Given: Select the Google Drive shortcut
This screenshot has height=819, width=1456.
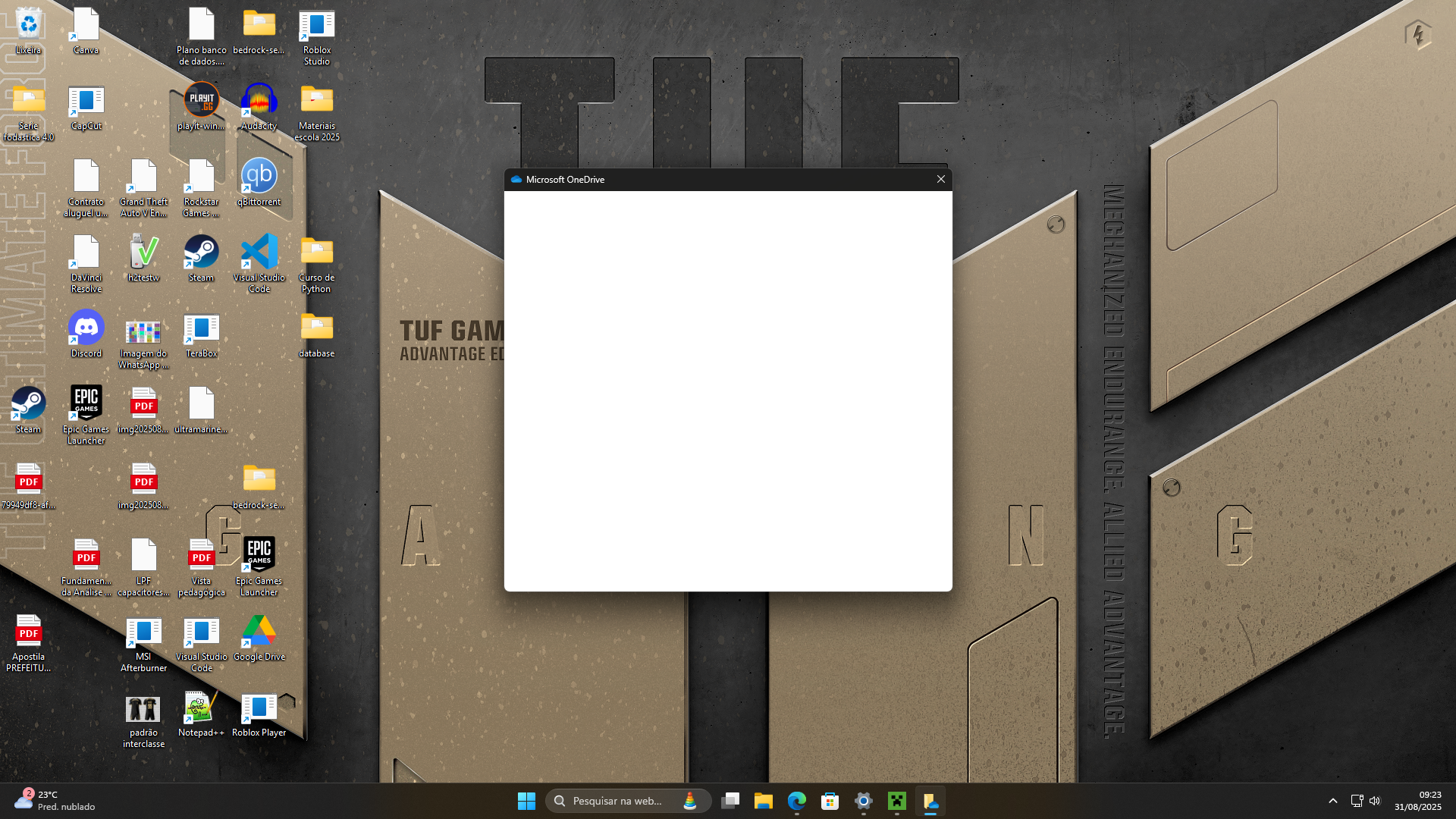Looking at the screenshot, I should coord(259,639).
